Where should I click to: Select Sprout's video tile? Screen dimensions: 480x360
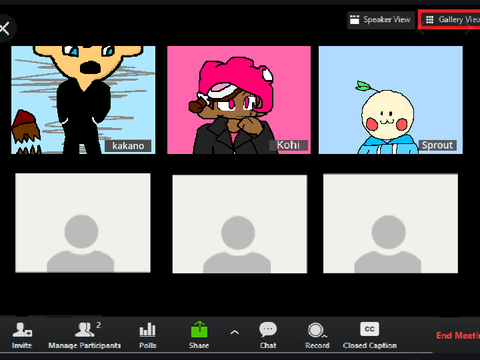(x=391, y=100)
